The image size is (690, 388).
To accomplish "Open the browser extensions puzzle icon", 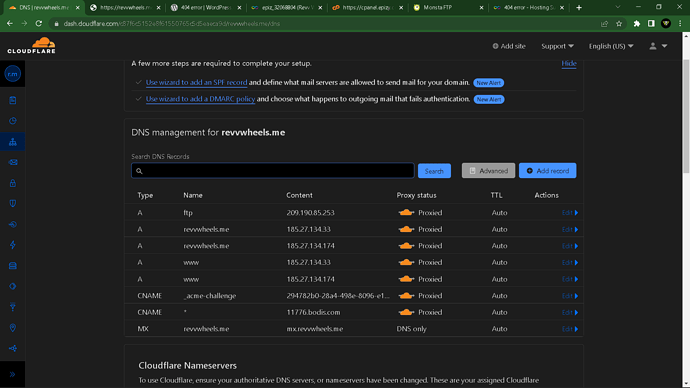I will point(636,24).
